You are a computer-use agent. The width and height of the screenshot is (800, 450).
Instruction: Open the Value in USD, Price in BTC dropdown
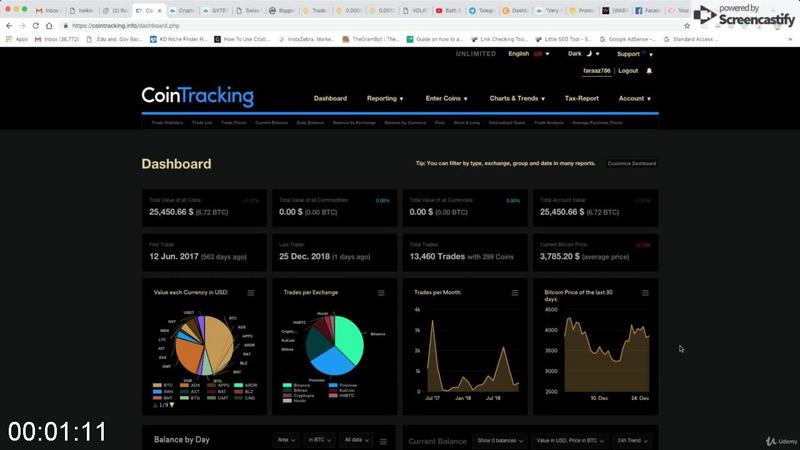pyautogui.click(x=569, y=441)
